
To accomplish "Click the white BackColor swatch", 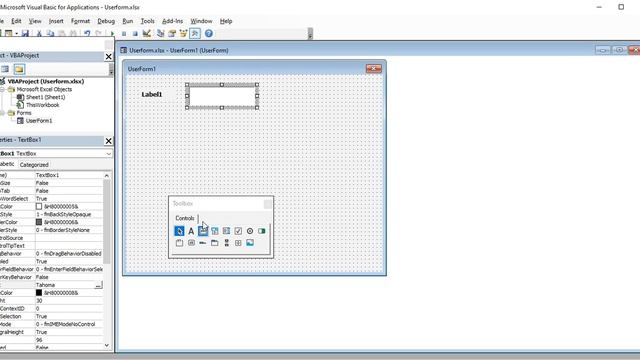I will 39,207.
